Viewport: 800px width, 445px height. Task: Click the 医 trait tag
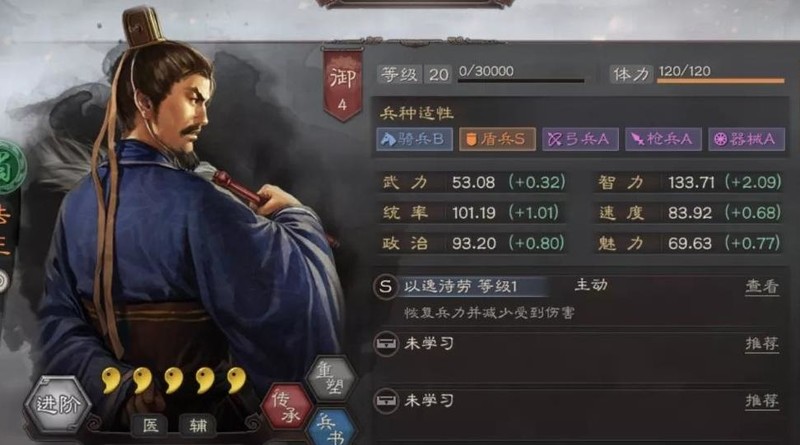pos(151,425)
